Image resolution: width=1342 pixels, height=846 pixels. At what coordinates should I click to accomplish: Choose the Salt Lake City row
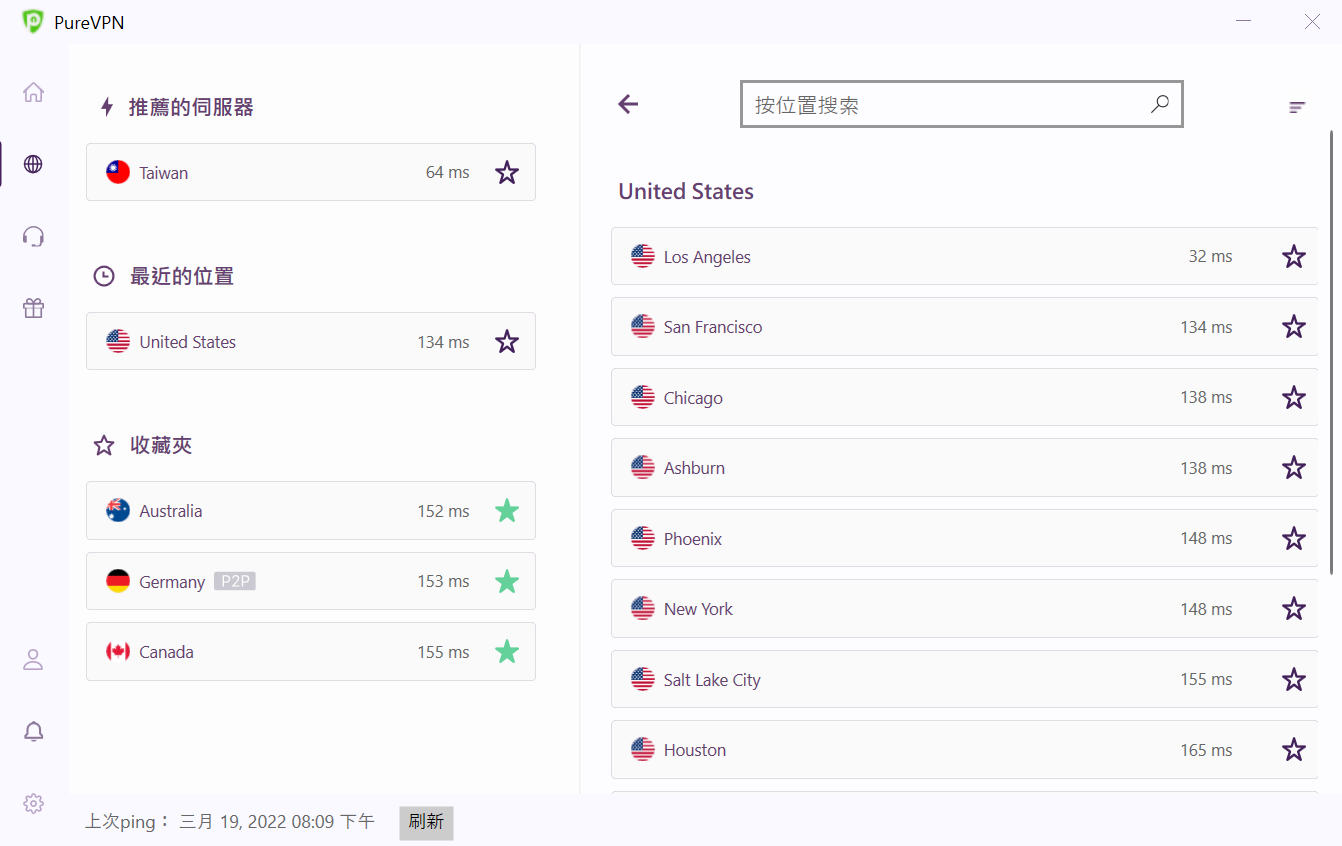click(964, 679)
